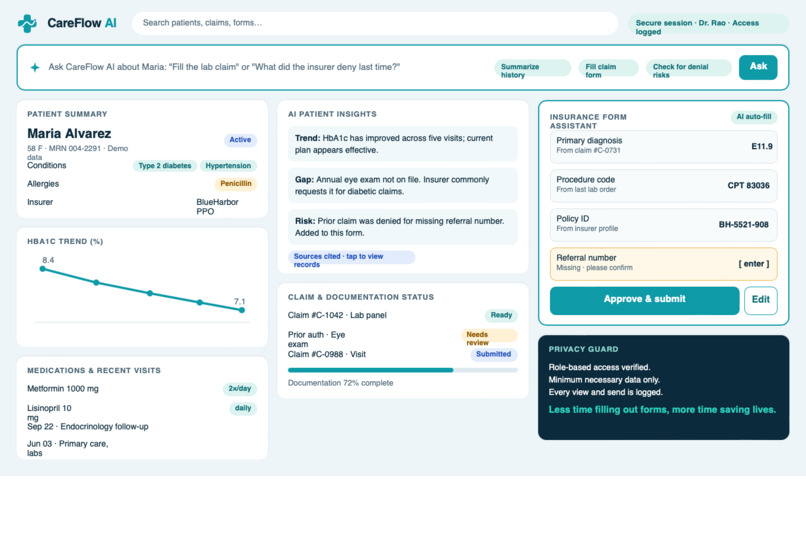The image size is (806, 533).
Task: Click Sources cited tap to view records
Action: point(351,260)
